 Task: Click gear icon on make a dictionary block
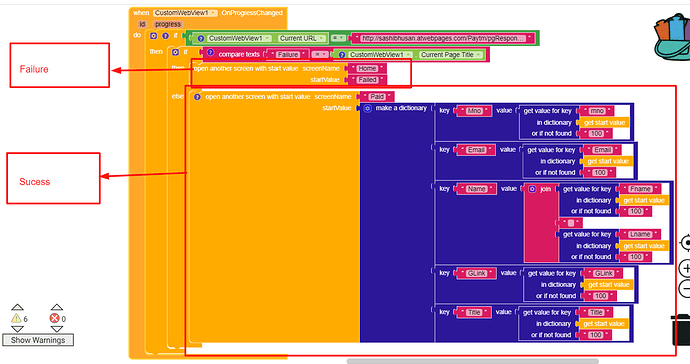pyautogui.click(x=368, y=108)
